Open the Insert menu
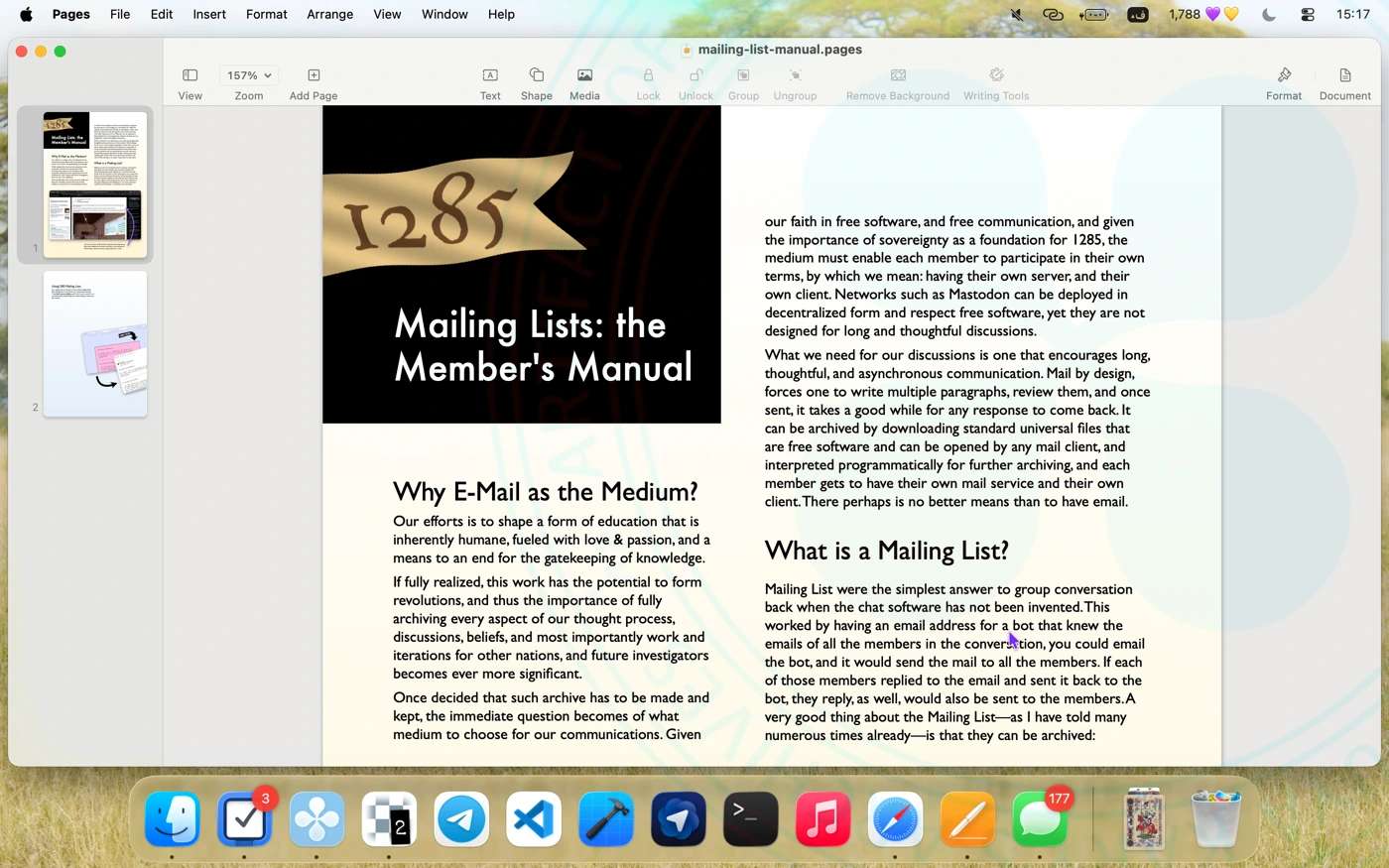 click(x=209, y=14)
